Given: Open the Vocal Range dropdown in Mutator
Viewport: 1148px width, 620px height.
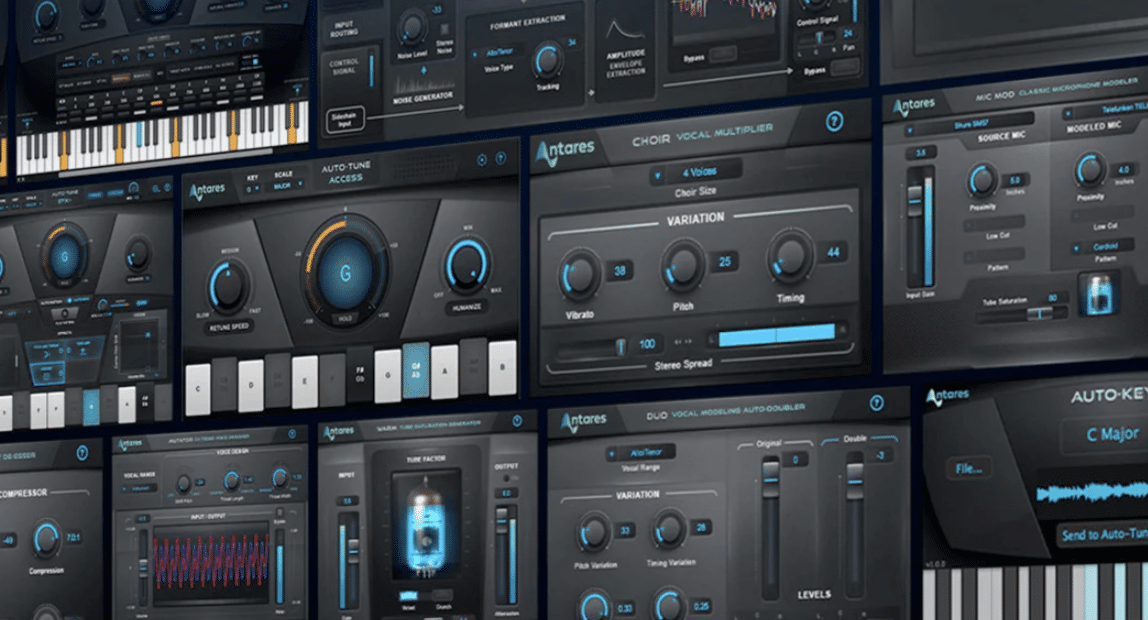Looking at the screenshot, I should [141, 488].
